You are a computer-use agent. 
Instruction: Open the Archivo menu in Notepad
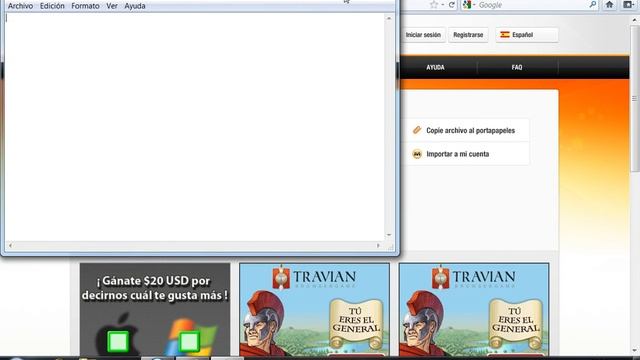click(20, 6)
